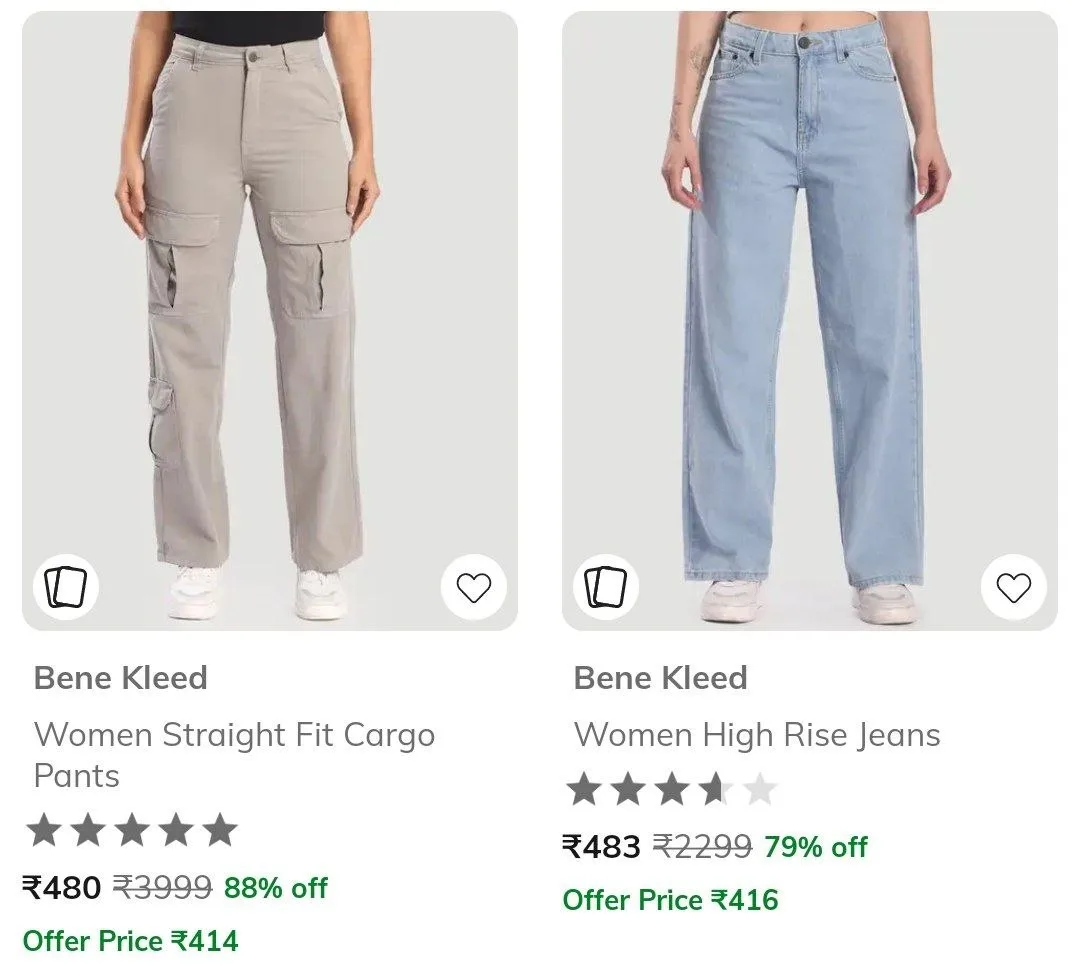
Task: Click the Bene Kleed brand above the cargo pants
Action: tap(120, 678)
